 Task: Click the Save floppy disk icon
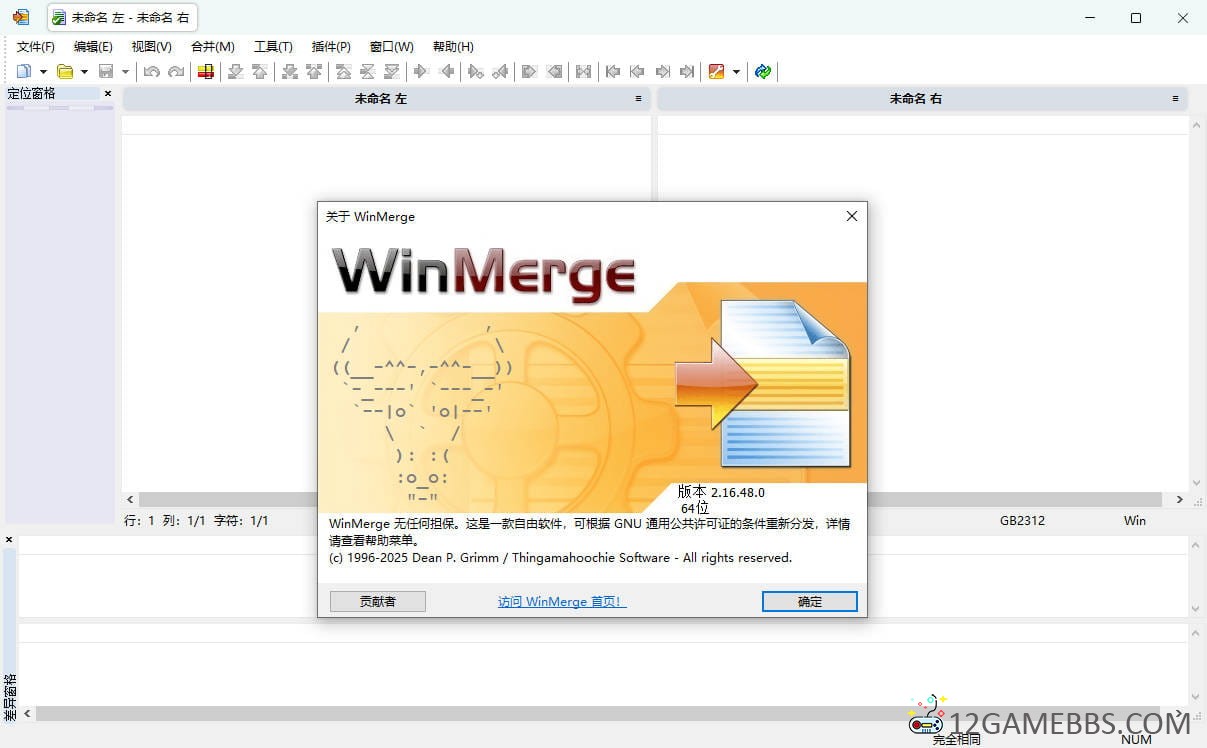pos(106,71)
